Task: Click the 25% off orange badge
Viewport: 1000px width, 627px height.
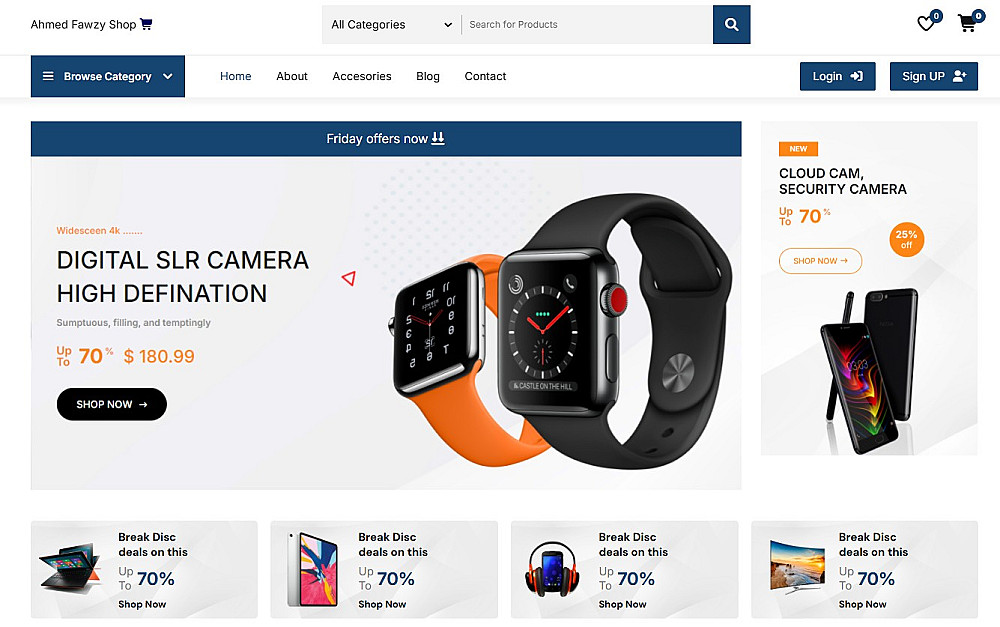Action: coord(906,239)
